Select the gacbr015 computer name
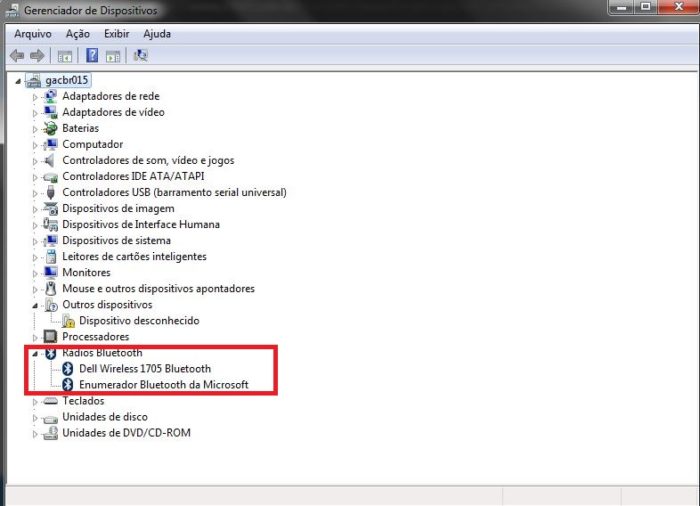 coord(67,80)
